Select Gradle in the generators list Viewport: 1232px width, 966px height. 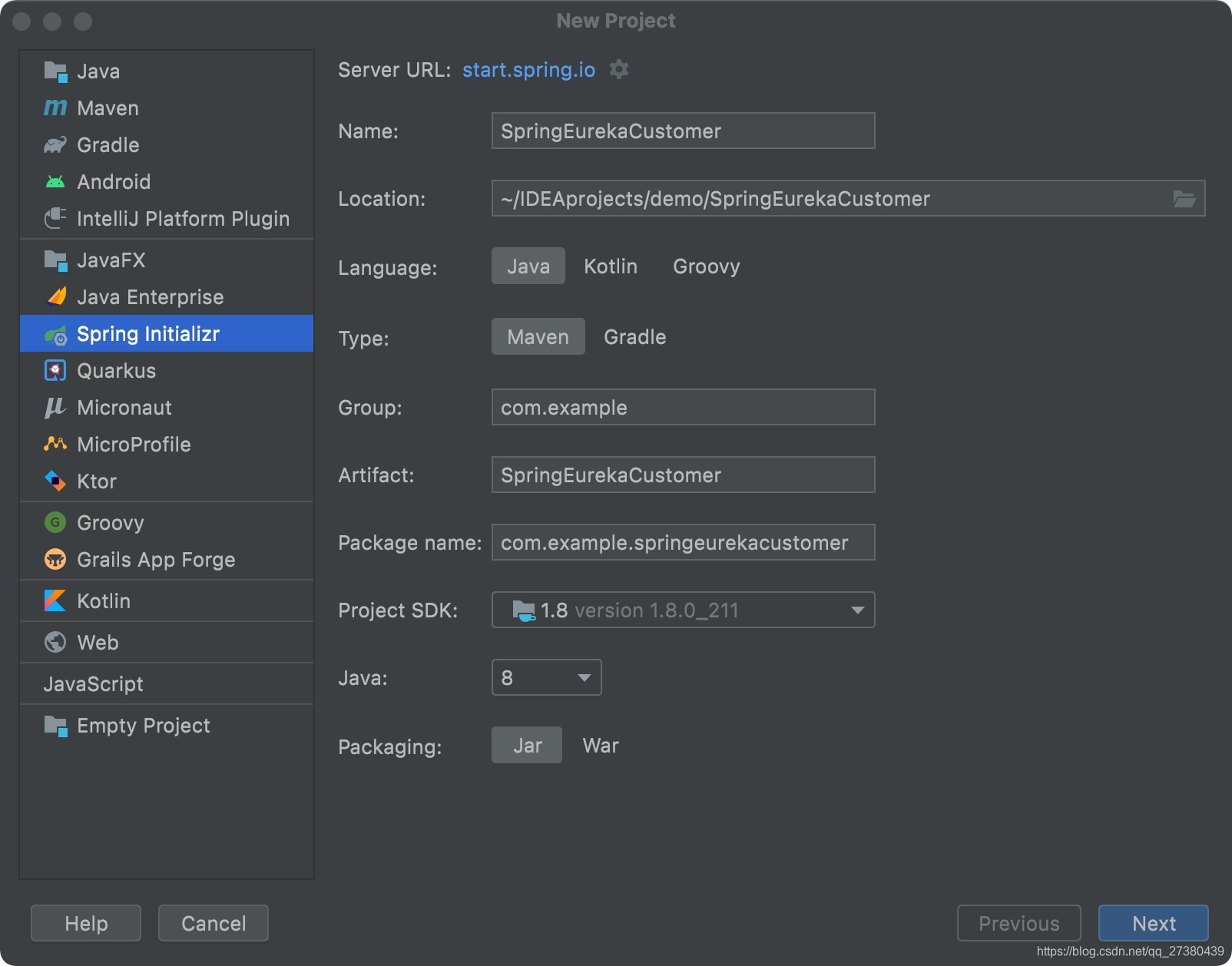coord(167,145)
